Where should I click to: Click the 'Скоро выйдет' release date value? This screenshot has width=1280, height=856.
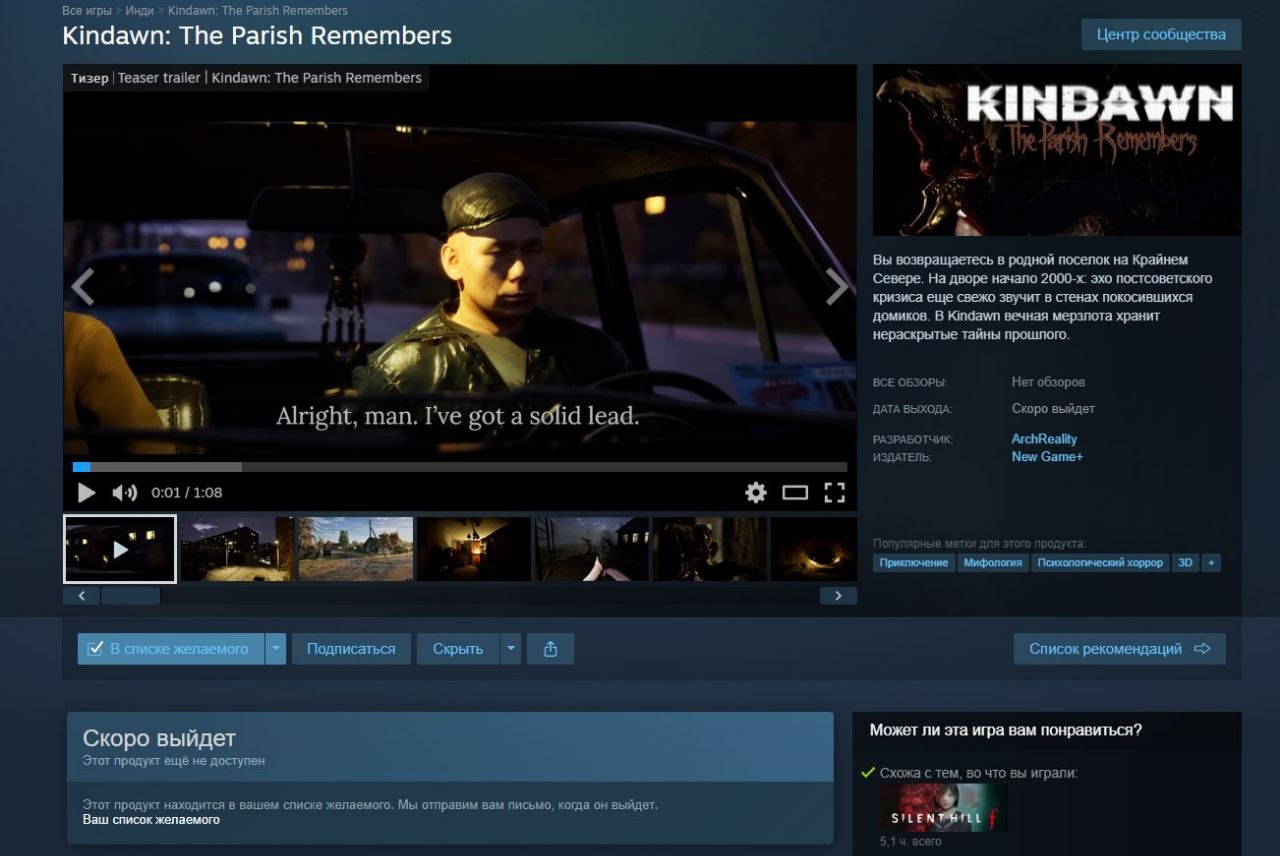pos(1053,409)
